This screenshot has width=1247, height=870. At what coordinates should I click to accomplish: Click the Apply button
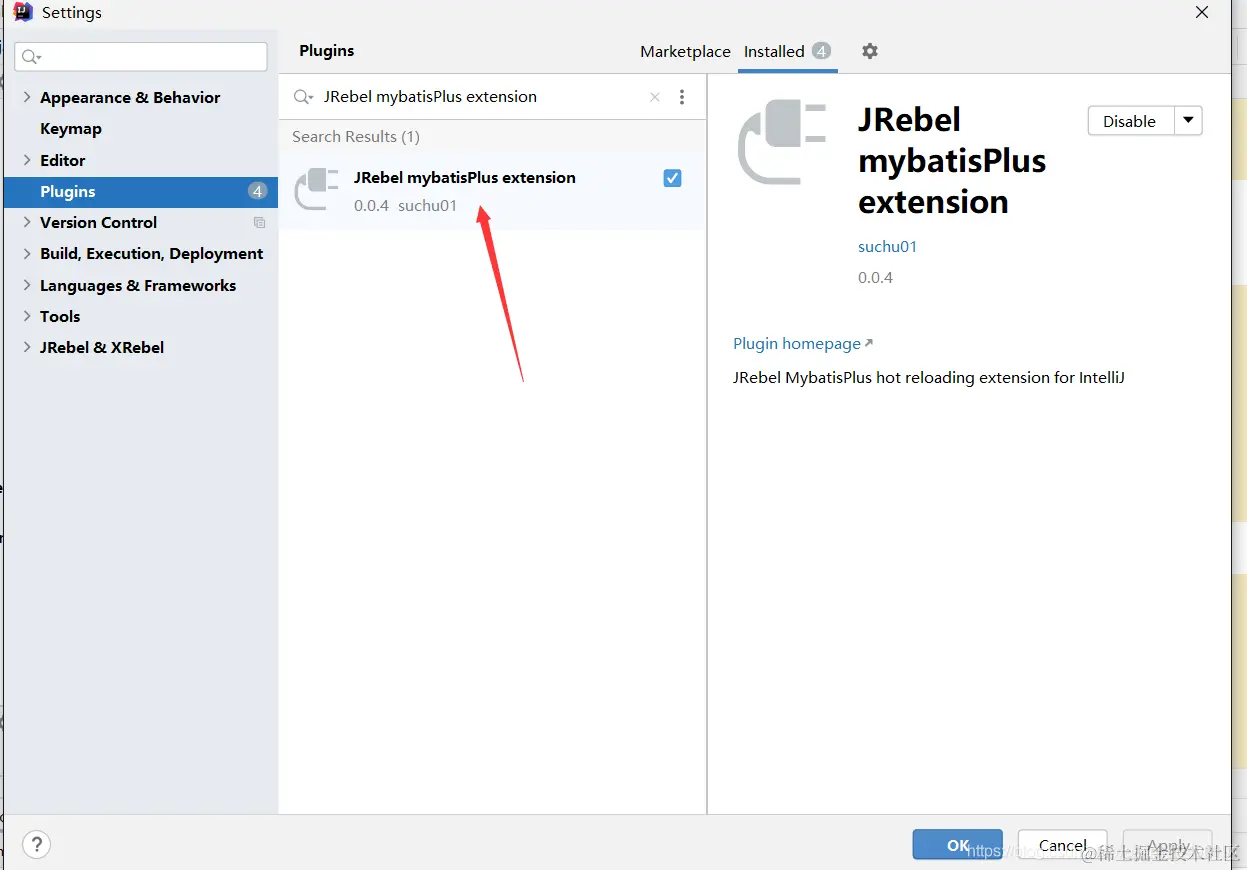(x=1167, y=845)
